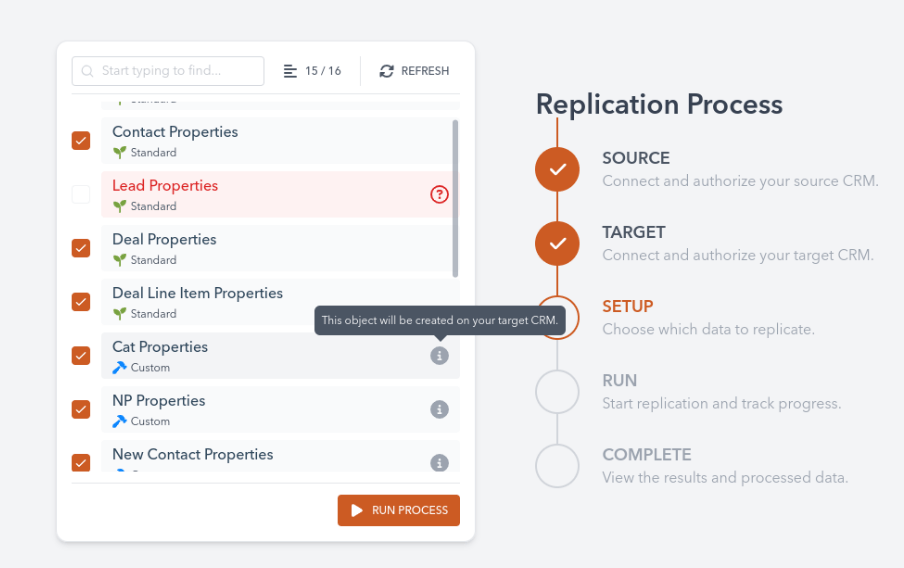Click the info icon for NP Properties
This screenshot has height=568, width=904.
(439, 409)
